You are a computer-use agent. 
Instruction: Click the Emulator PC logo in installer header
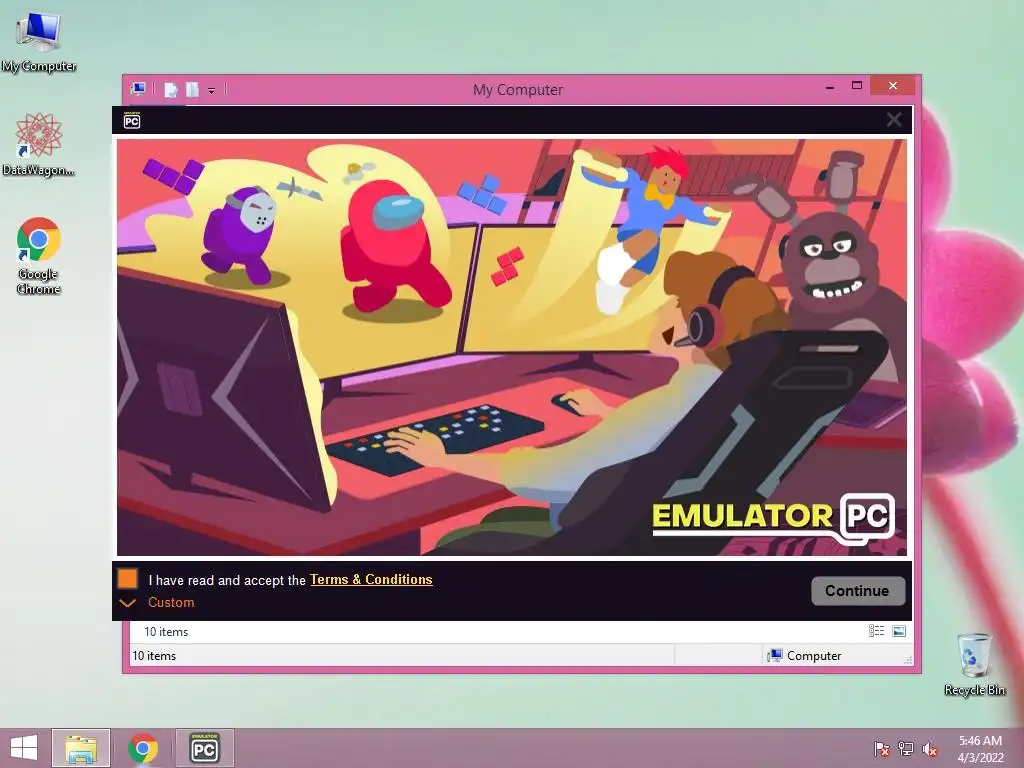132,120
